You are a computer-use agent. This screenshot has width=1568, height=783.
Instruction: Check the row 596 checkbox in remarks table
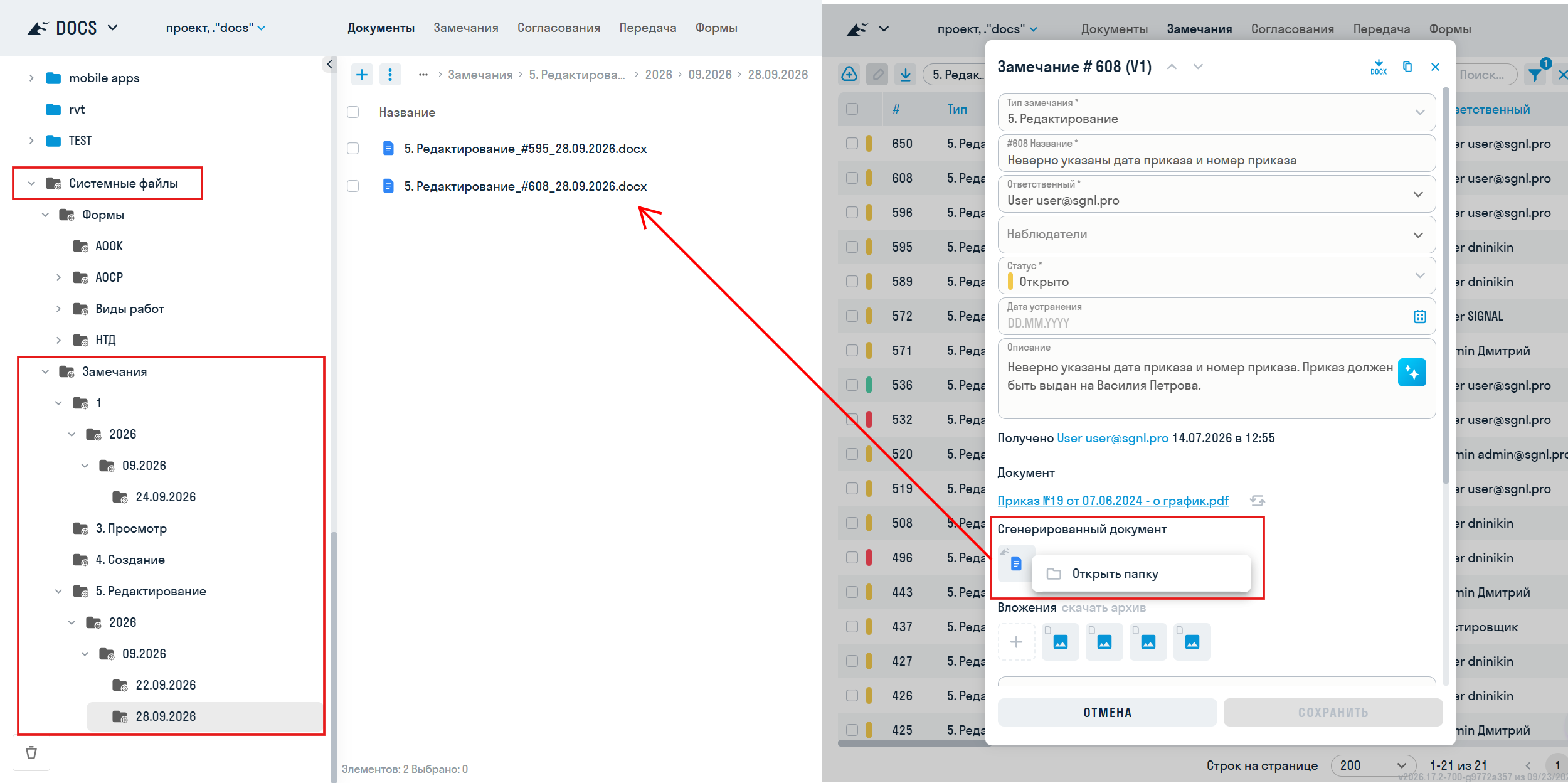(852, 213)
